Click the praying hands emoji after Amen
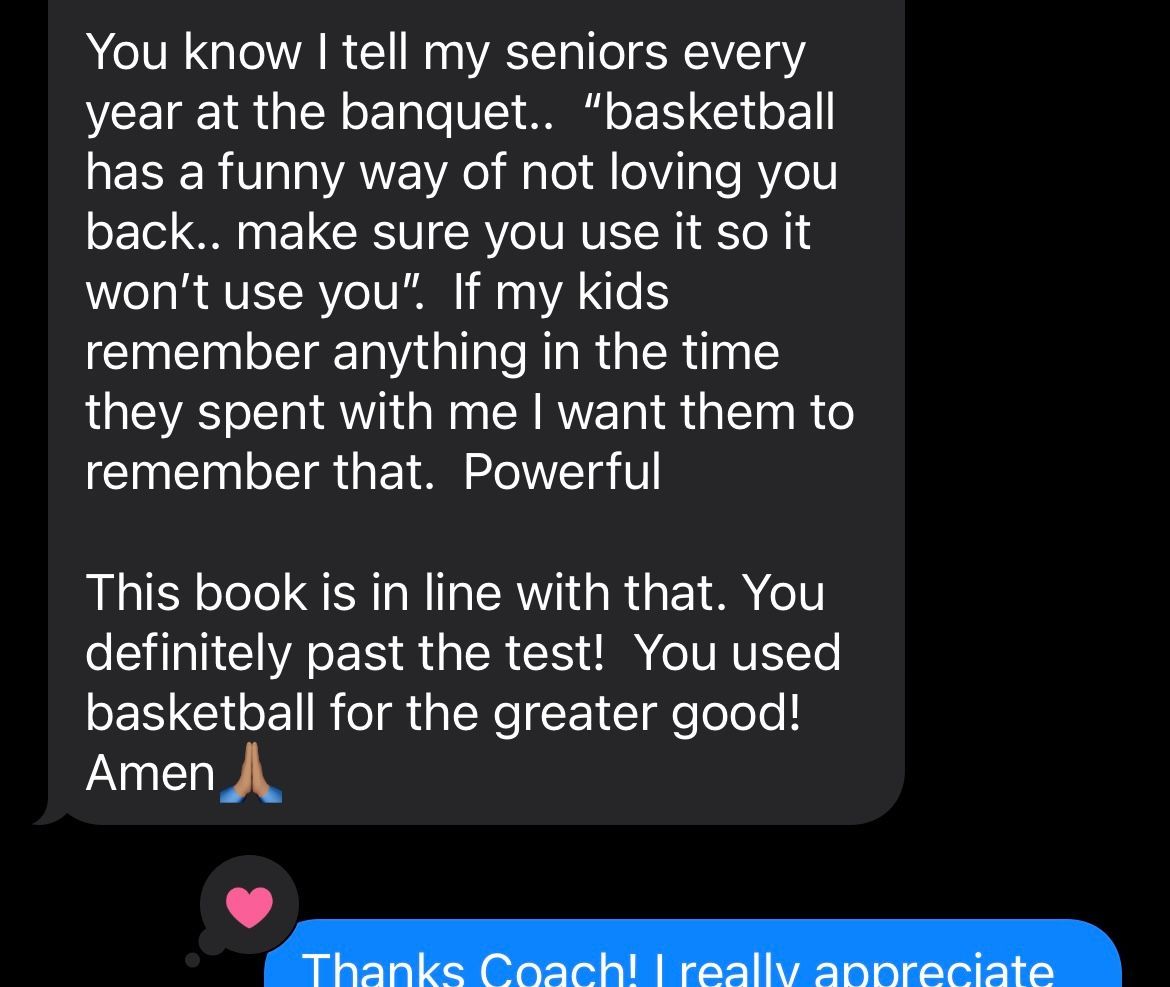Viewport: 1170px width, 987px height. (x=251, y=772)
